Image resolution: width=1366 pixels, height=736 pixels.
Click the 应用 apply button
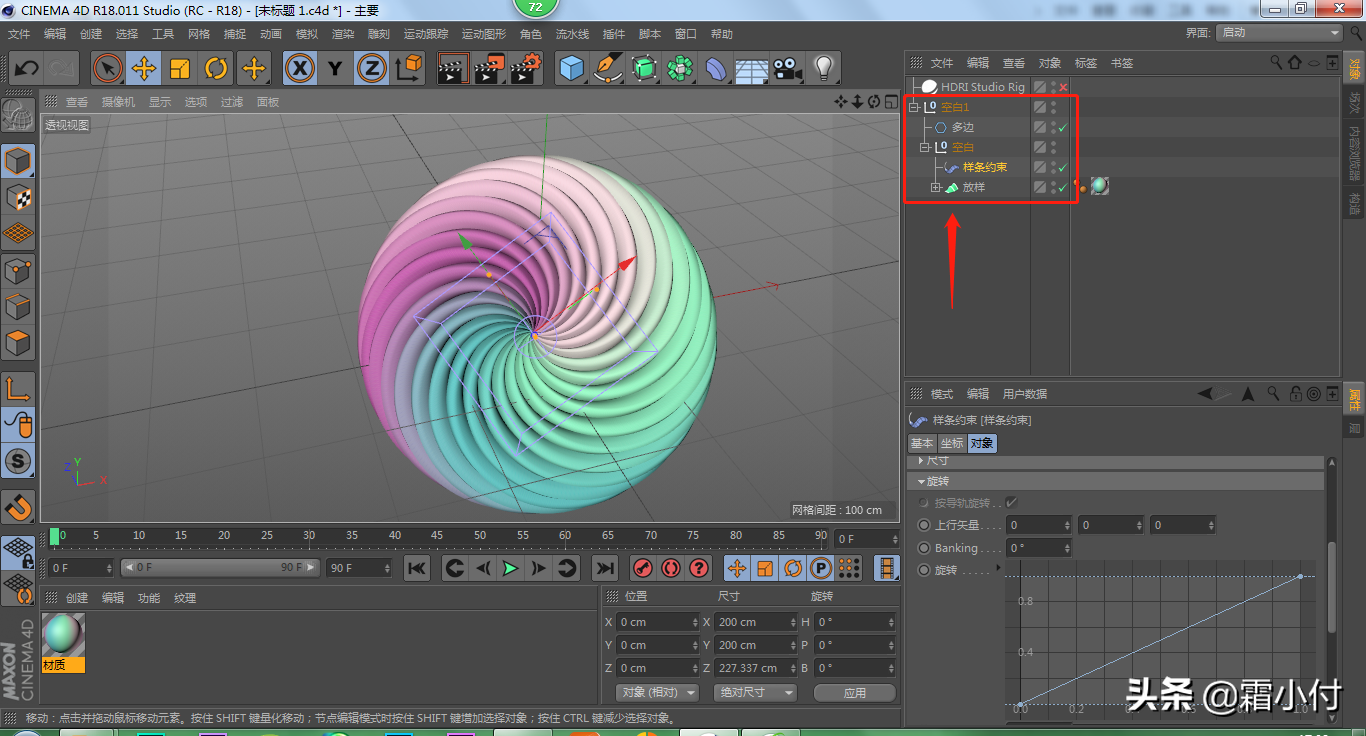854,692
